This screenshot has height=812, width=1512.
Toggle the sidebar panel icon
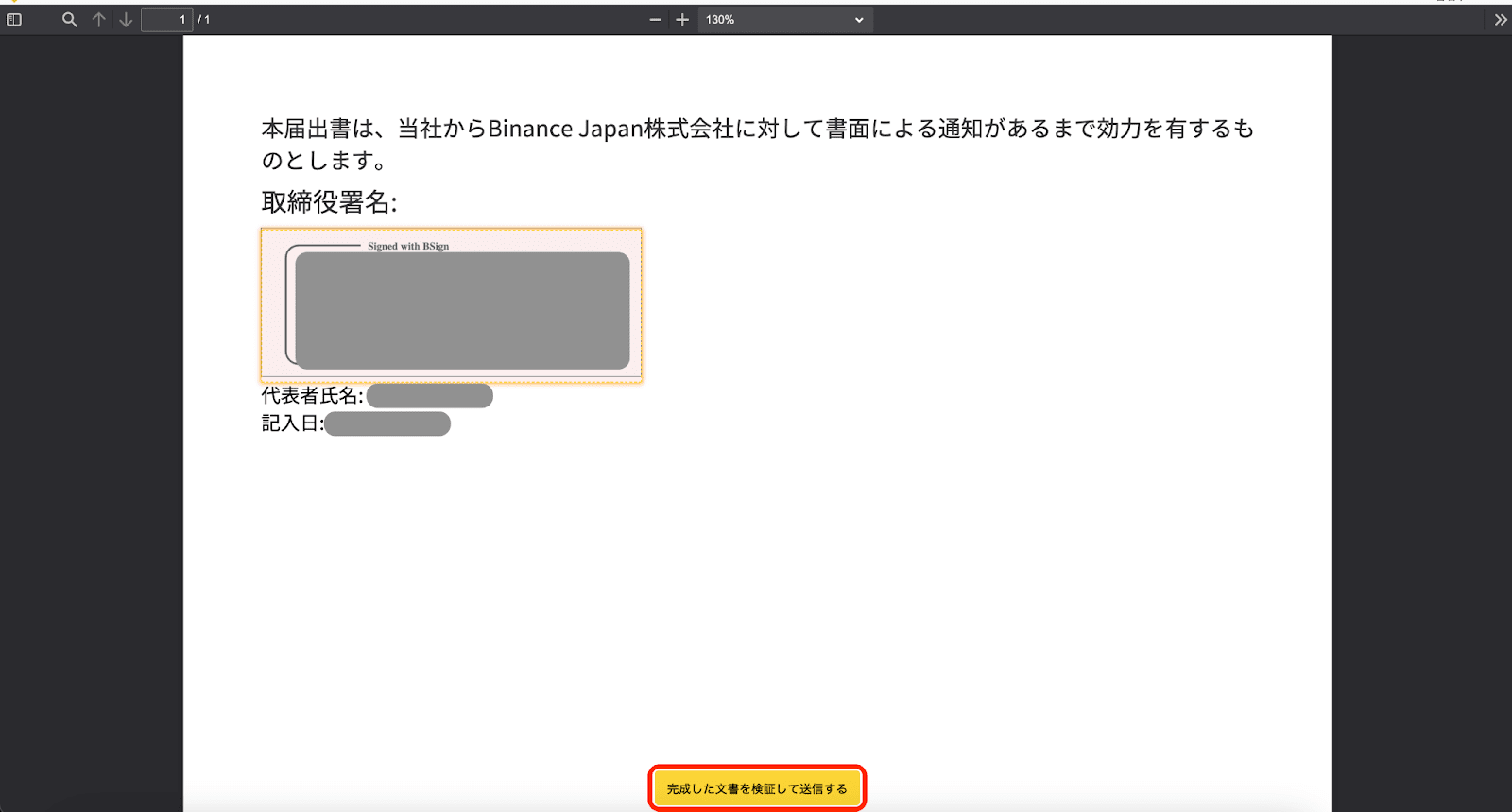(x=14, y=20)
